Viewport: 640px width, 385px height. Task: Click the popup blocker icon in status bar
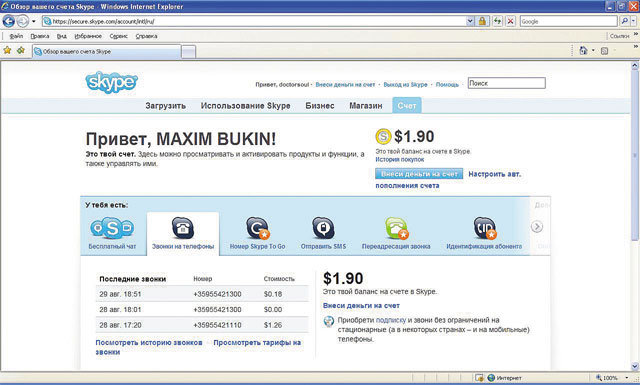(479, 378)
